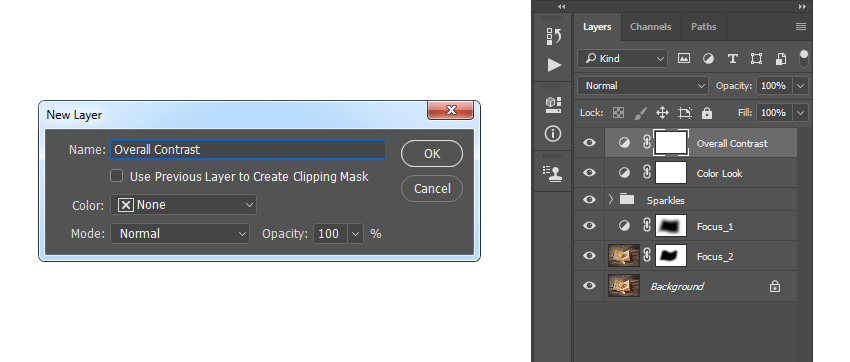Open the Info panel icon

click(553, 133)
